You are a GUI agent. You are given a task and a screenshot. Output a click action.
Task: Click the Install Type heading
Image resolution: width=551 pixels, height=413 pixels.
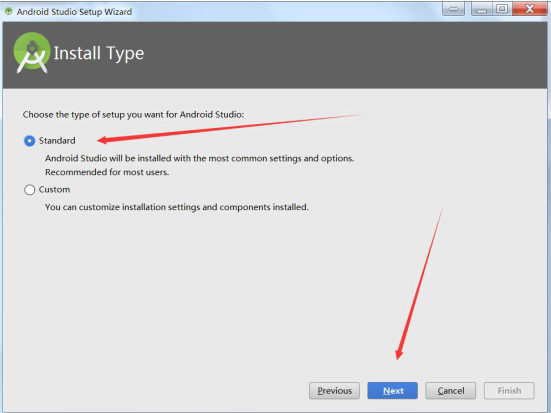(99, 54)
